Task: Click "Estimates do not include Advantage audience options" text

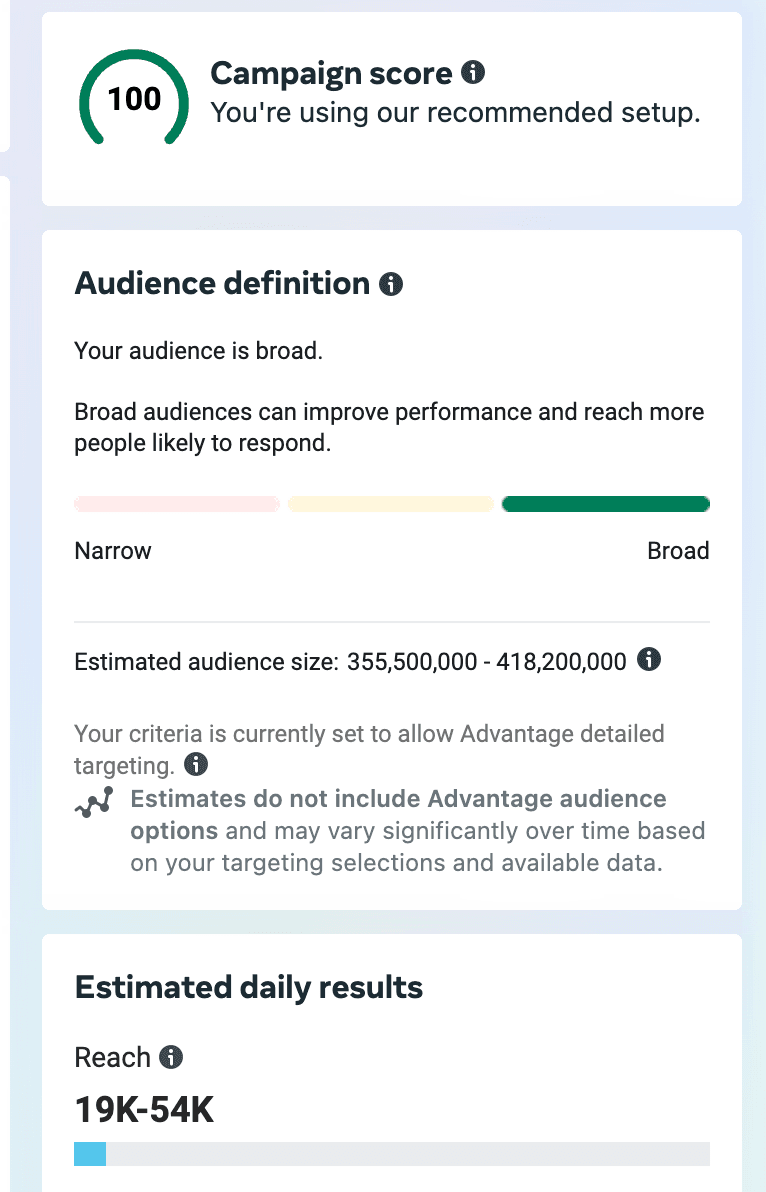Action: tap(398, 800)
